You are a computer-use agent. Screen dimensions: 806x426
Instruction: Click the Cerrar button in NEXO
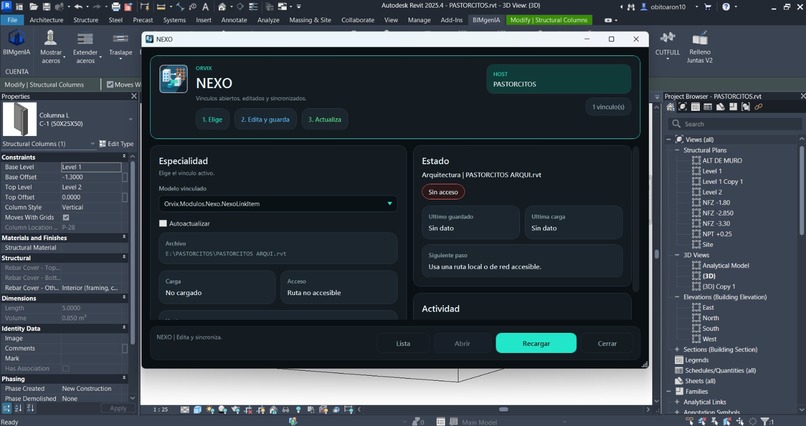click(607, 343)
